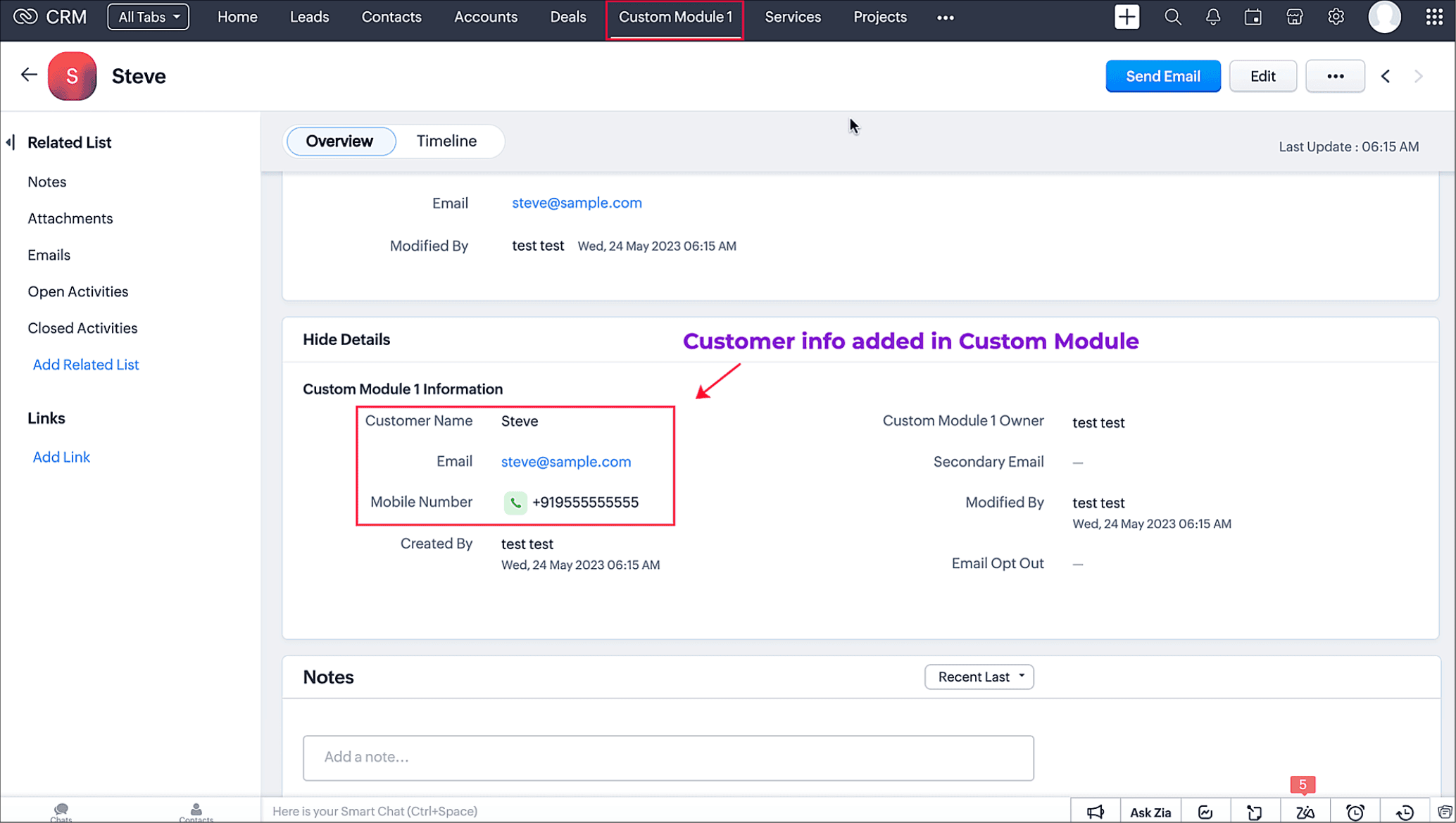The width and height of the screenshot is (1456, 823).
Task: Click the Send Email button
Action: [x=1162, y=76]
